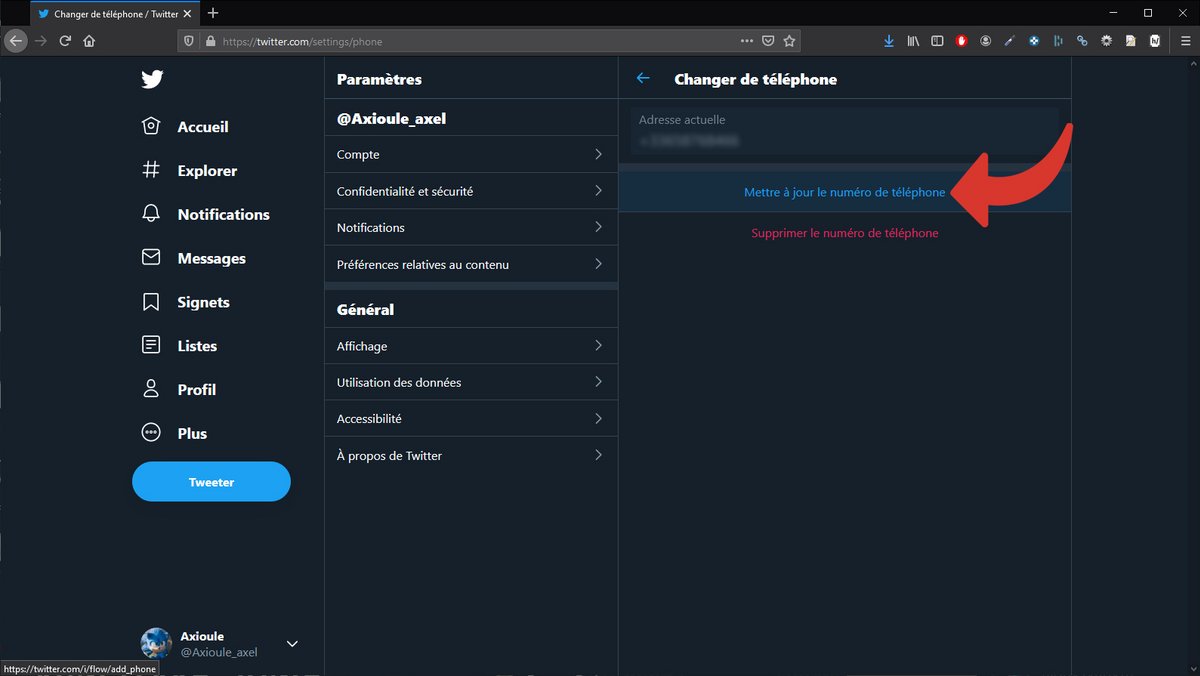1200x676 pixels.
Task: Click the Axioule profile avatar thumbnail
Action: click(156, 643)
